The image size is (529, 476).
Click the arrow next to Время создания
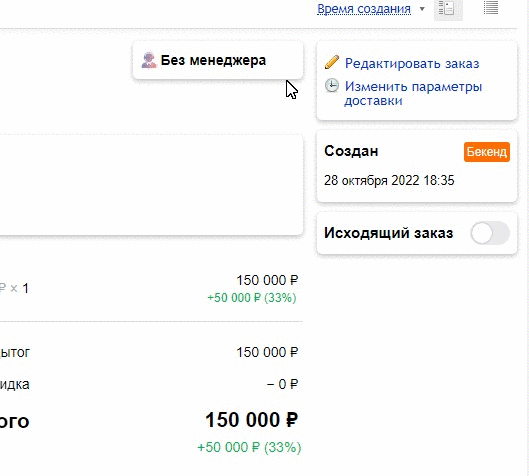pyautogui.click(x=422, y=9)
